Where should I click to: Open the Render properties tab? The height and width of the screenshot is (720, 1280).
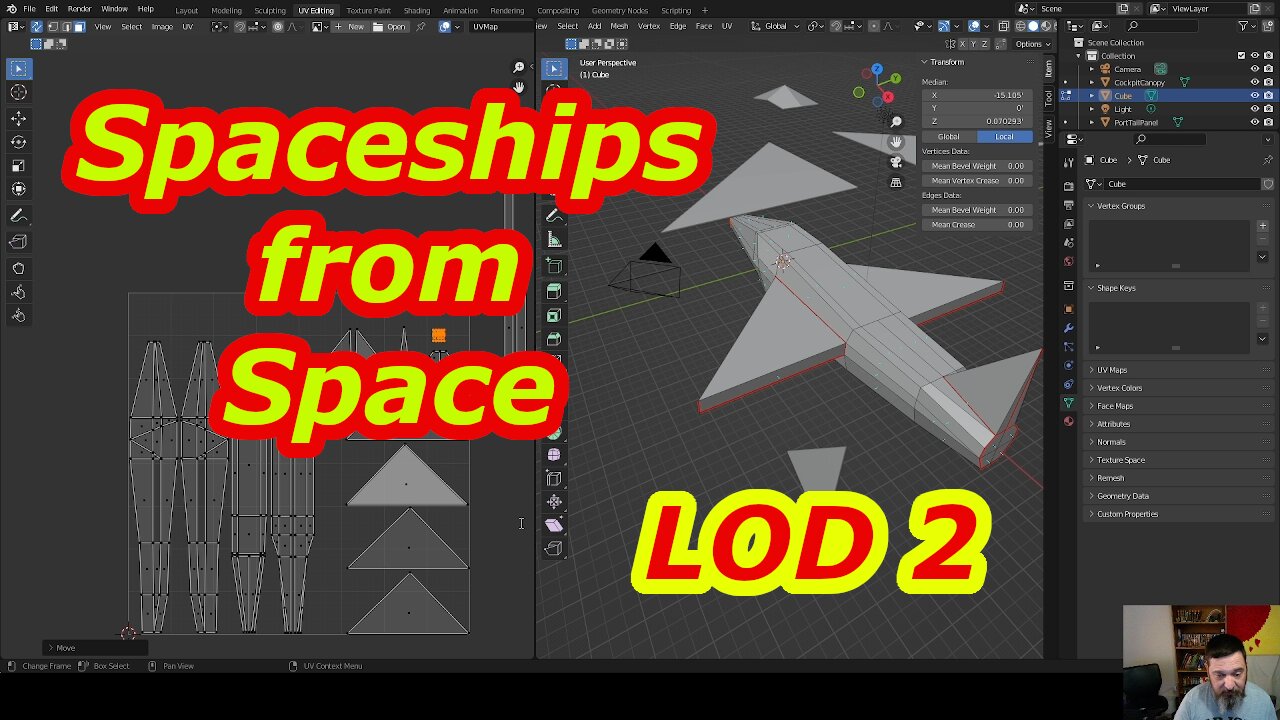[1069, 186]
